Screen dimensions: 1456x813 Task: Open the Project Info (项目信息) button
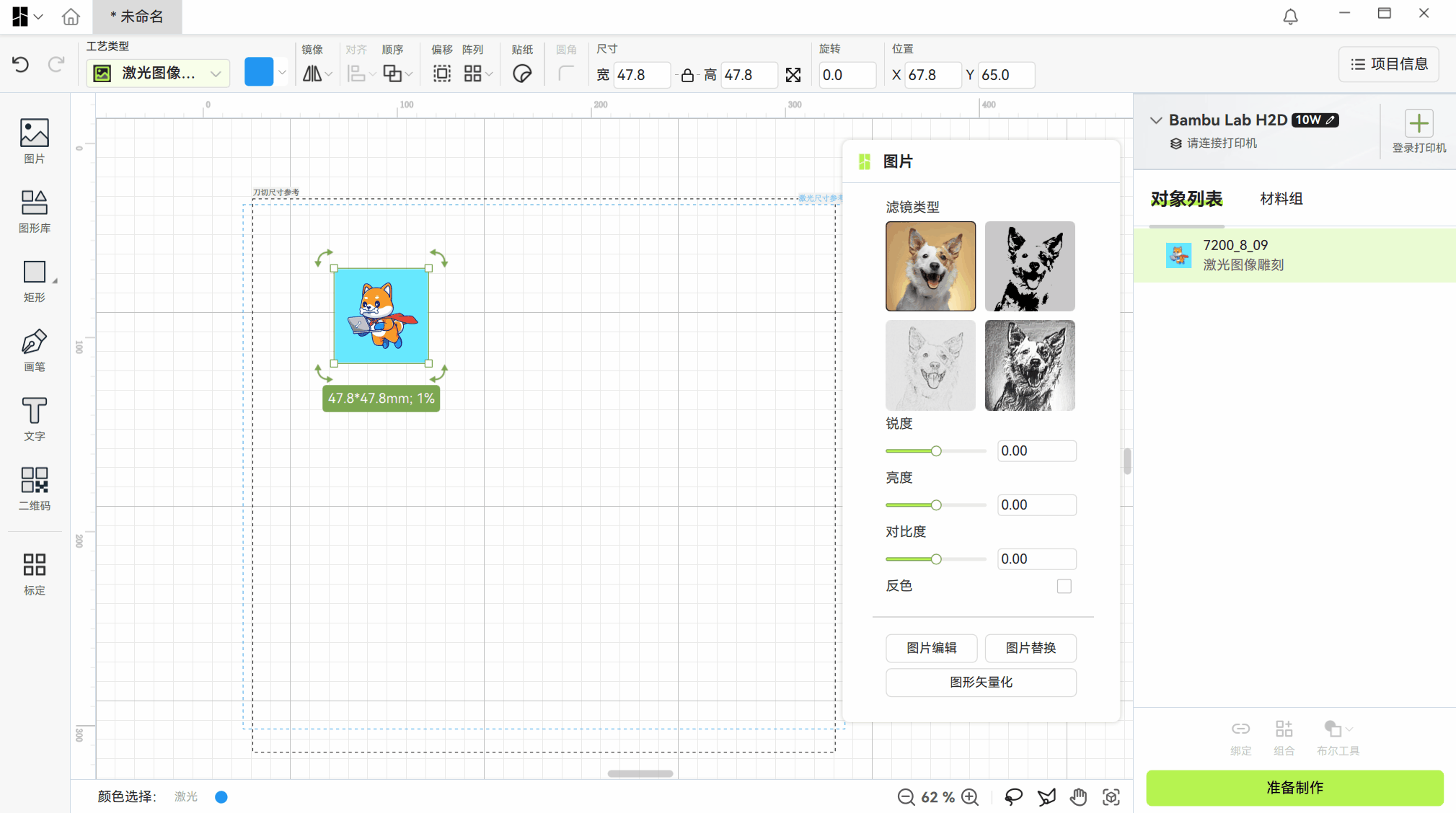tap(1389, 64)
